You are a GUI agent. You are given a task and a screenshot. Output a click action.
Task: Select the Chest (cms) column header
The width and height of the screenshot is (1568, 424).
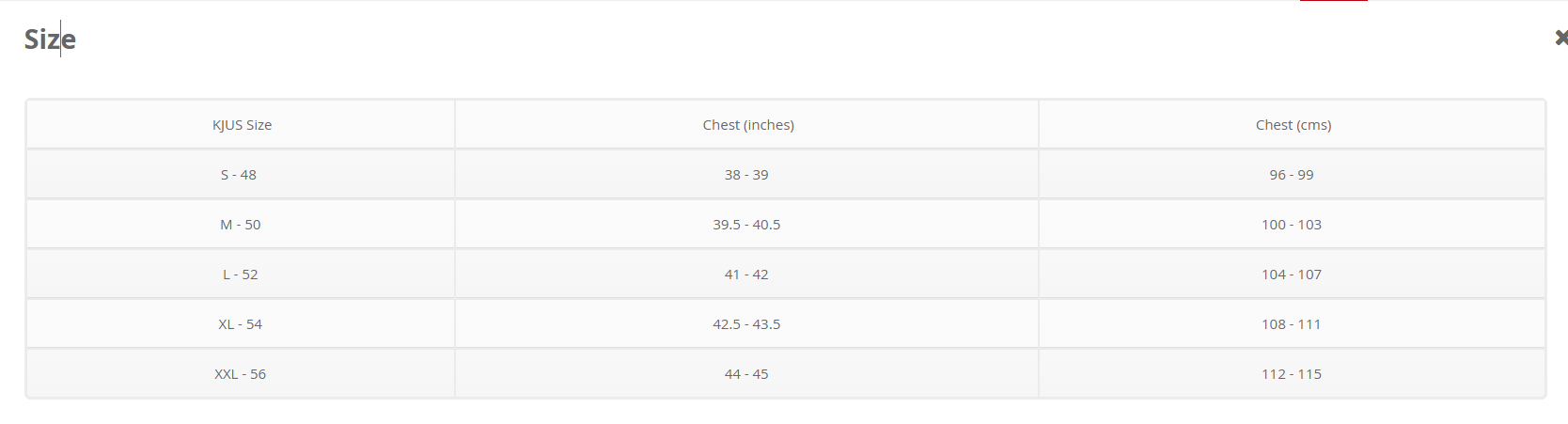pos(1293,125)
